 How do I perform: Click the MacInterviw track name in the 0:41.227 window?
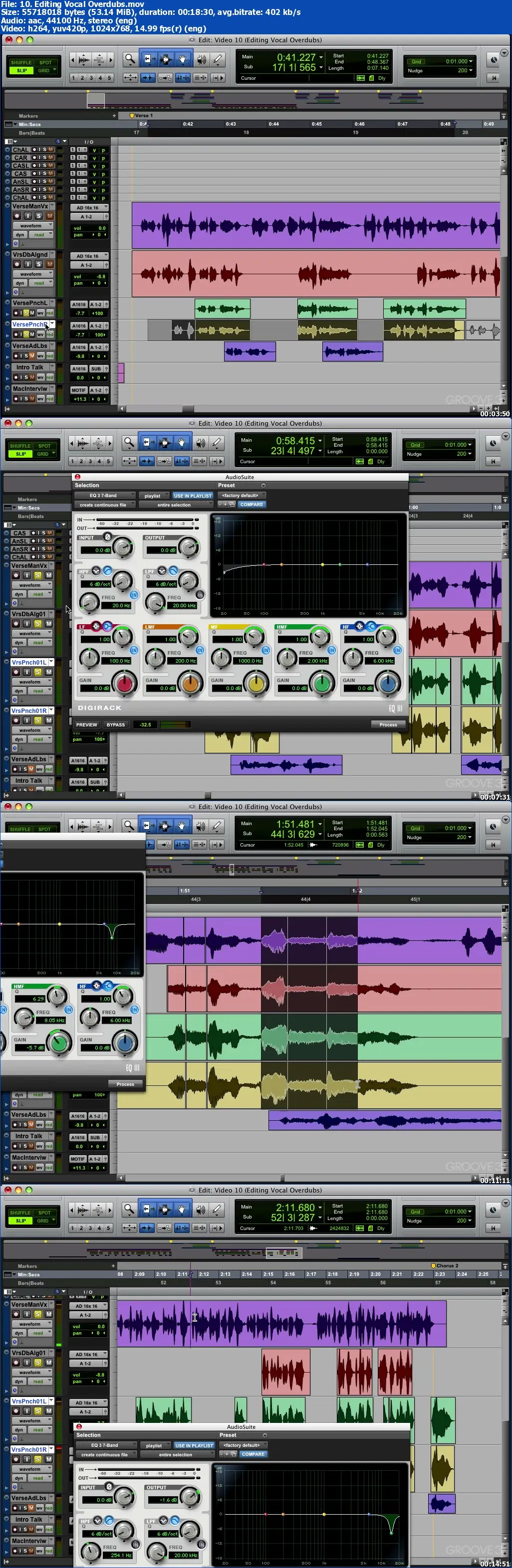point(30,389)
